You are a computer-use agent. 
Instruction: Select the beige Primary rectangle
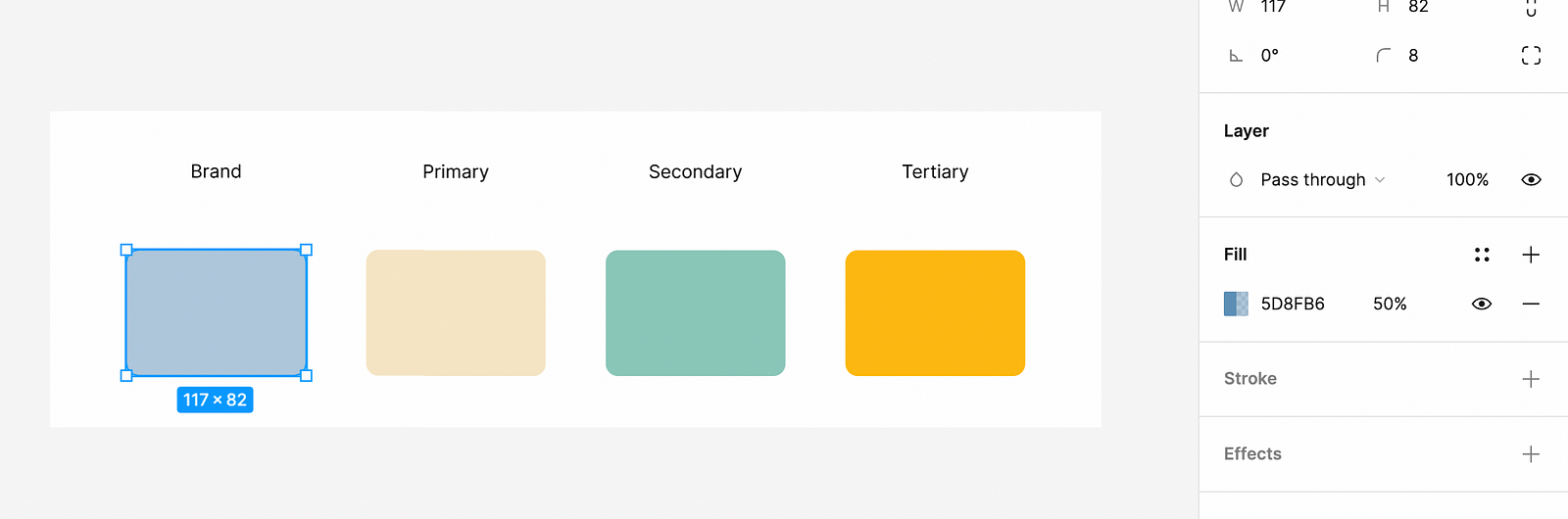tap(456, 313)
